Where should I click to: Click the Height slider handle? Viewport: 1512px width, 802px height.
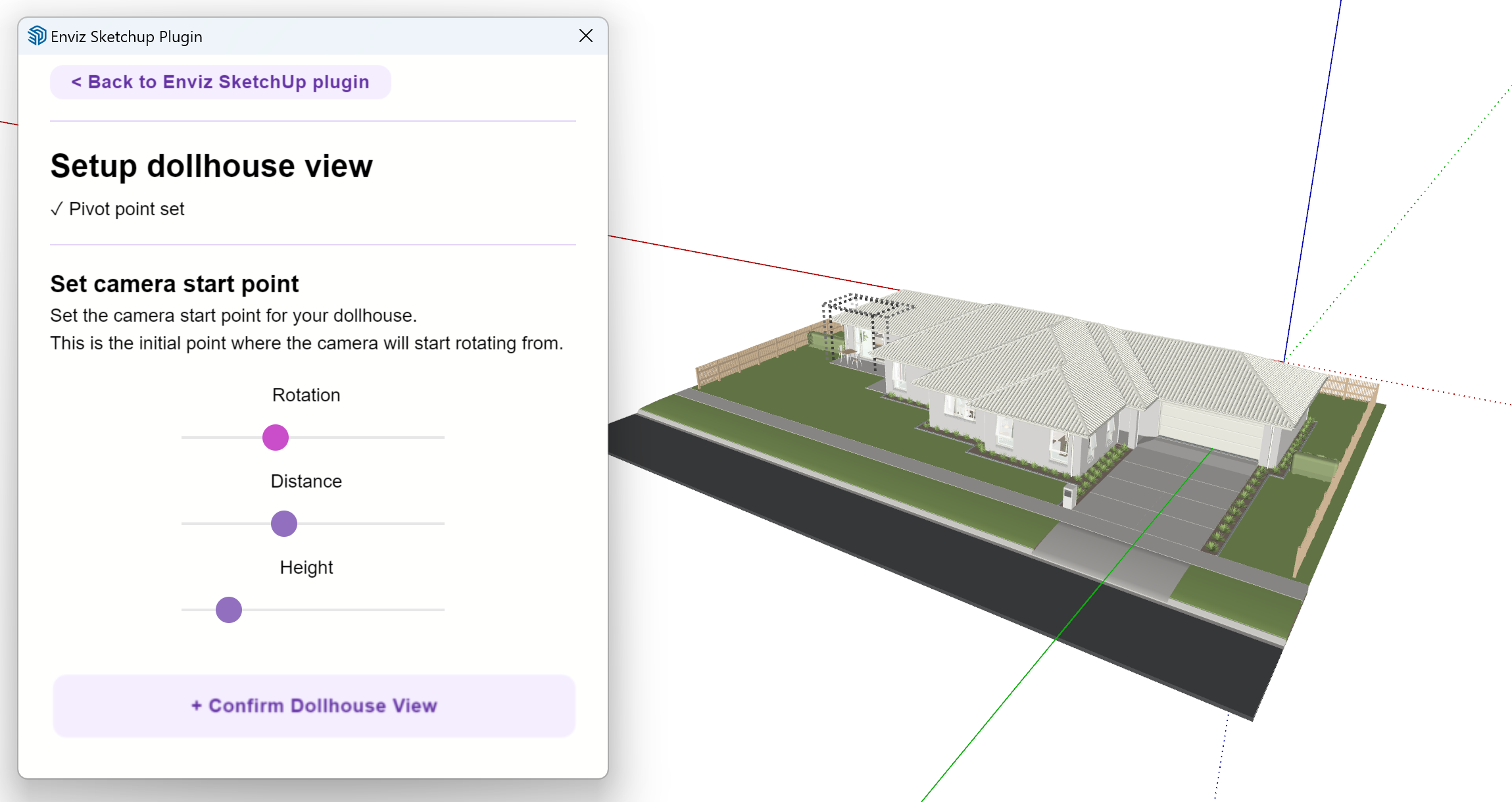point(229,610)
